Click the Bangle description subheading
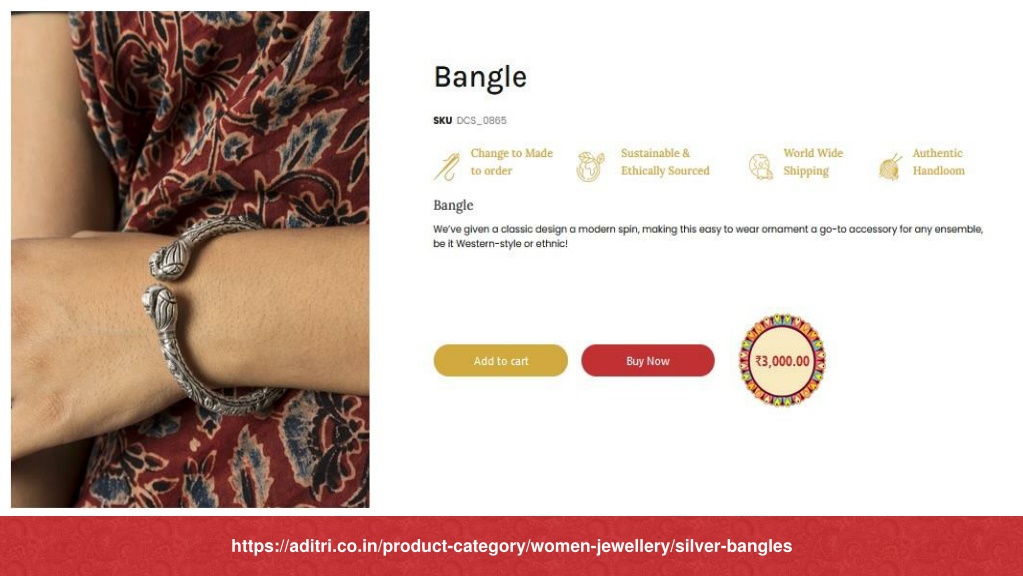 (x=453, y=205)
